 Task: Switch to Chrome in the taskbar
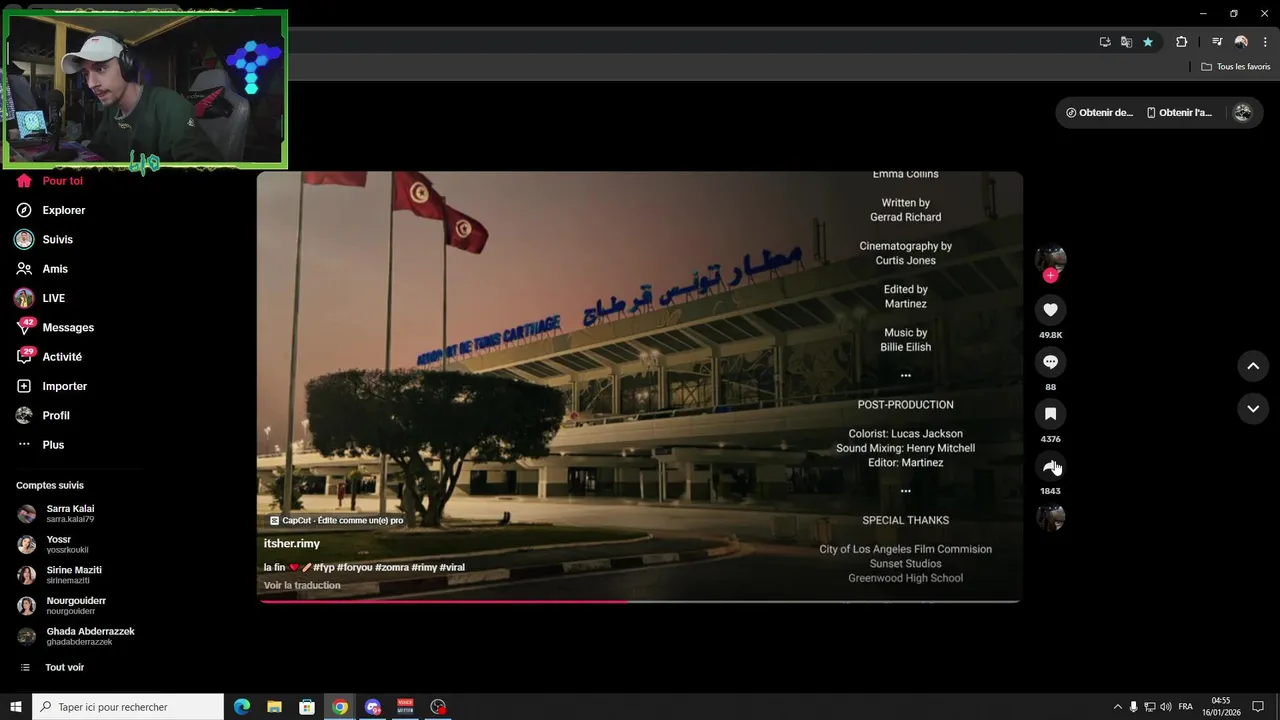click(x=340, y=707)
